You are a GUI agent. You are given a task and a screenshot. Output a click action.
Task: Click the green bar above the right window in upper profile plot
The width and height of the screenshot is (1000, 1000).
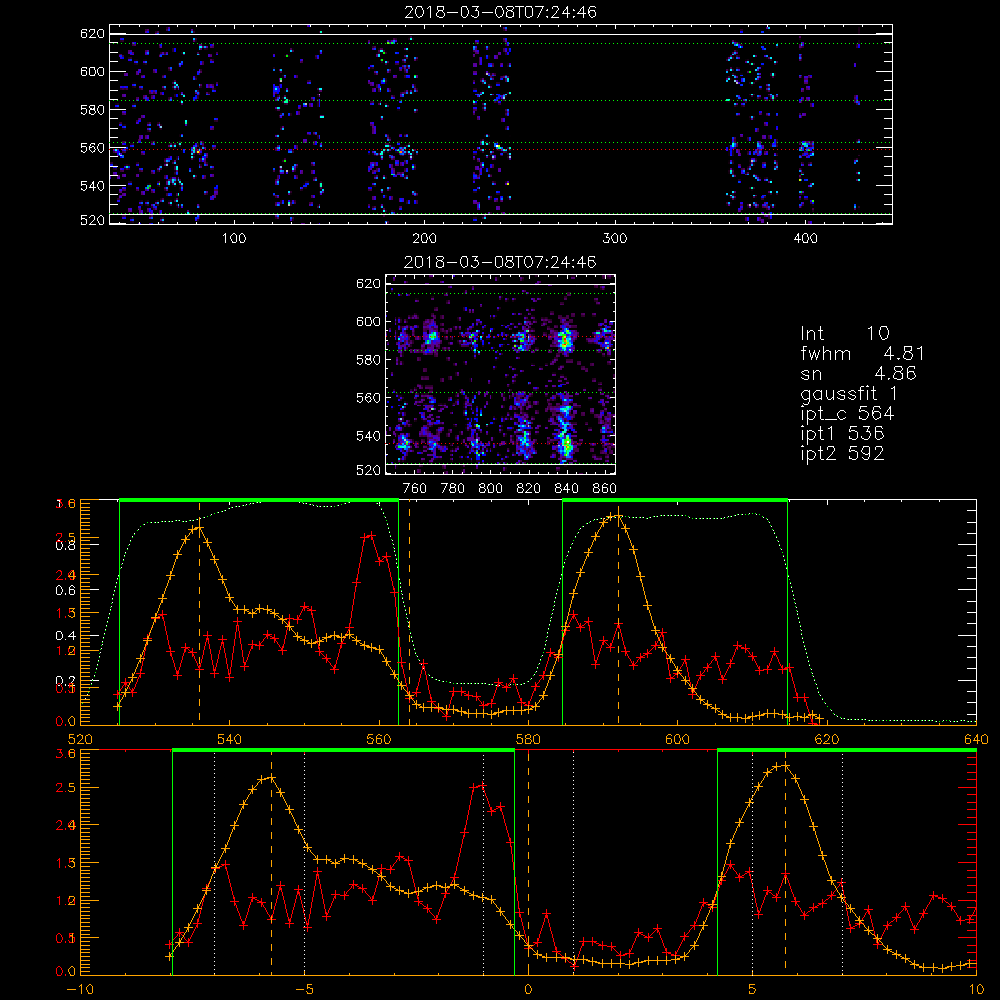coord(675,501)
